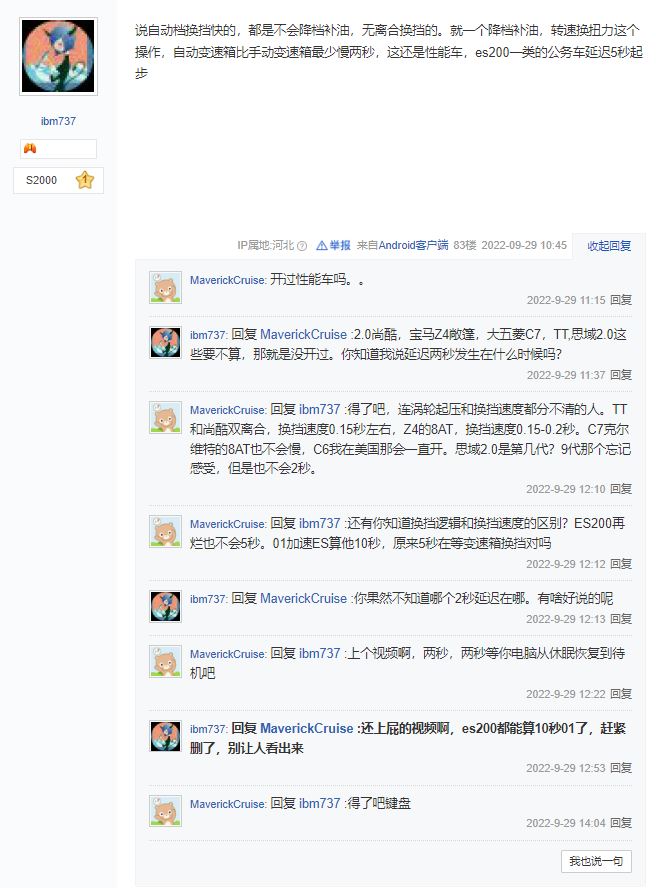Open the S2000 level badge
Image resolution: width=656 pixels, height=888 pixels.
click(x=58, y=180)
